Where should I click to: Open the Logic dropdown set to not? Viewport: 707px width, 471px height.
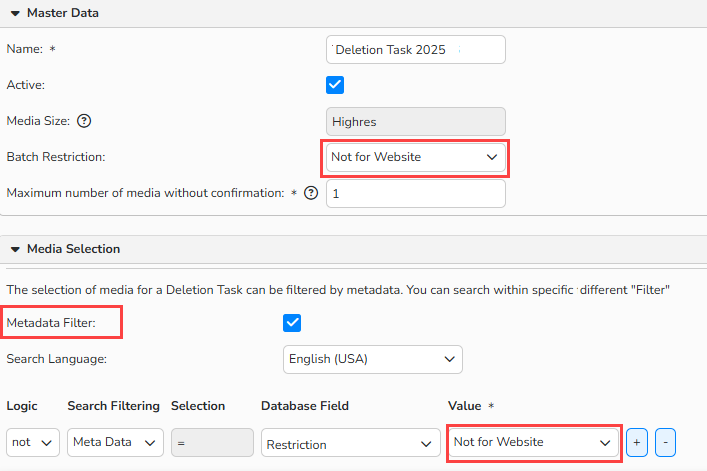click(33, 442)
